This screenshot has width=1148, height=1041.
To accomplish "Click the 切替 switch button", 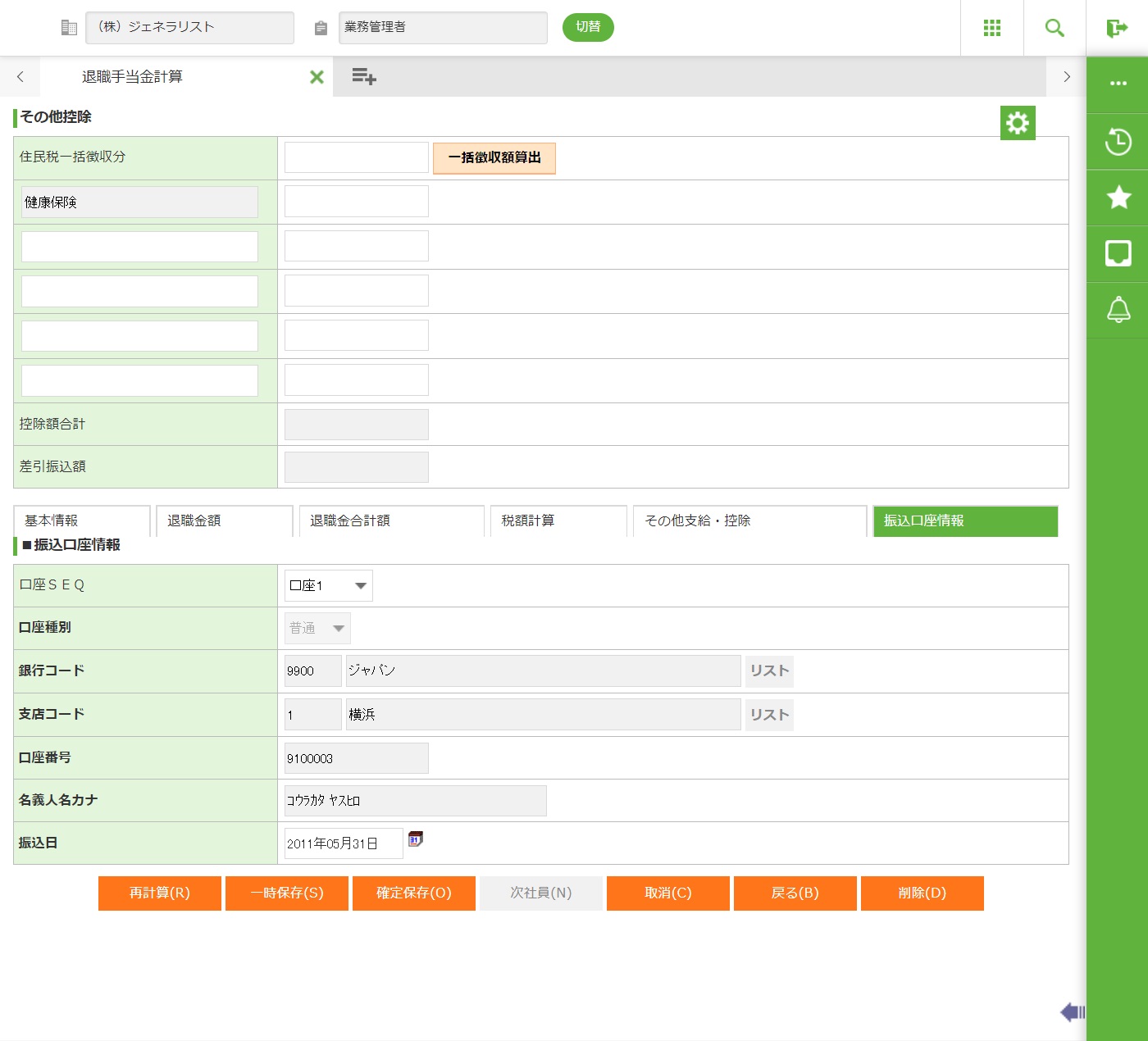I will (588, 27).
